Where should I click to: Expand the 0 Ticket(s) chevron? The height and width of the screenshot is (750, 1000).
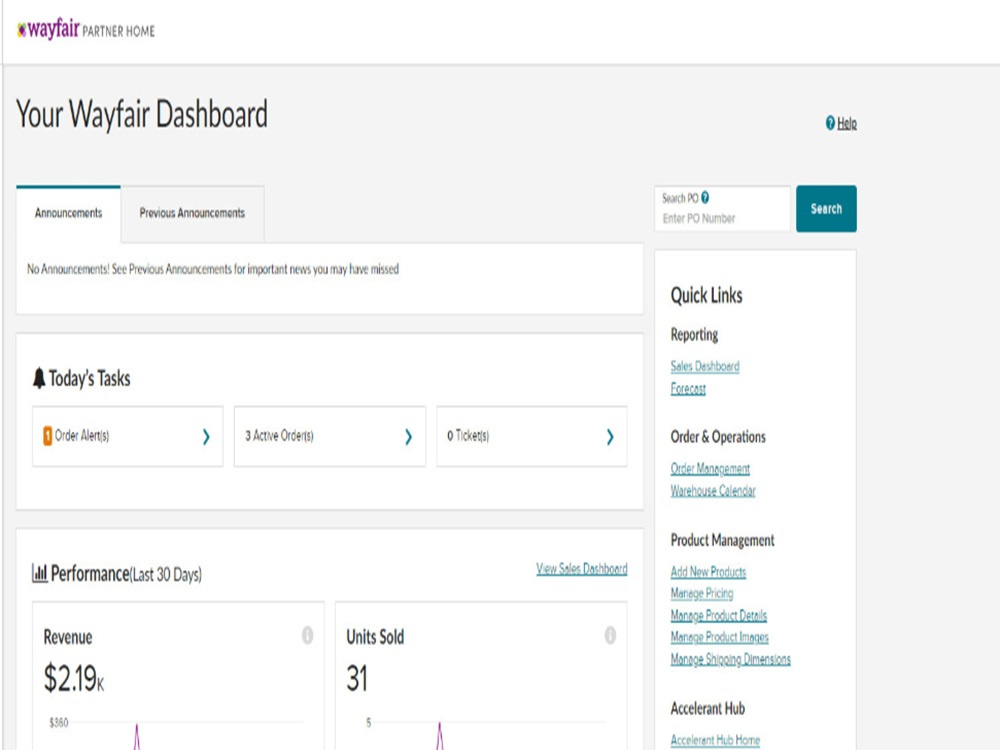(x=610, y=436)
